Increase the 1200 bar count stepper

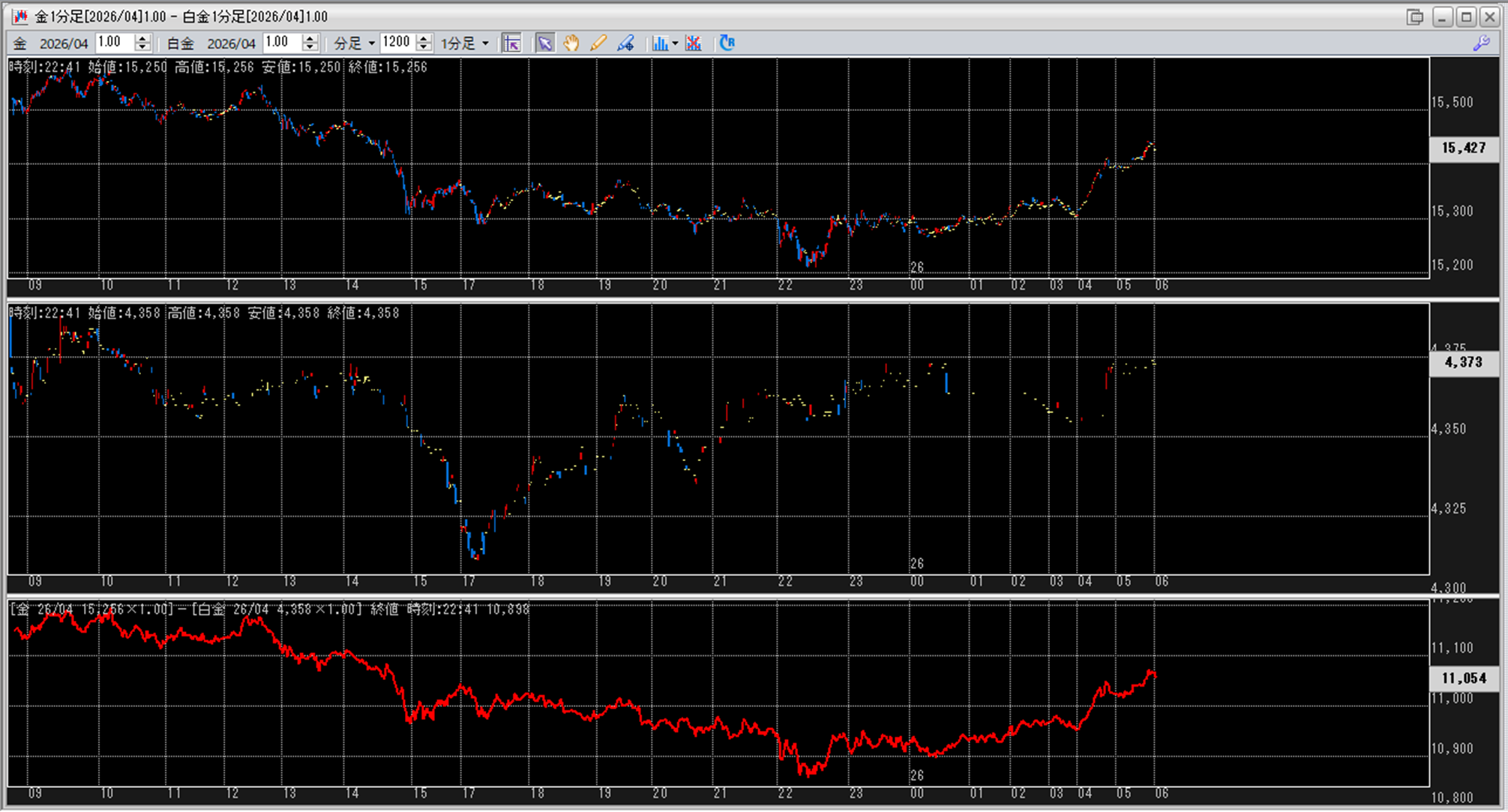424,38
